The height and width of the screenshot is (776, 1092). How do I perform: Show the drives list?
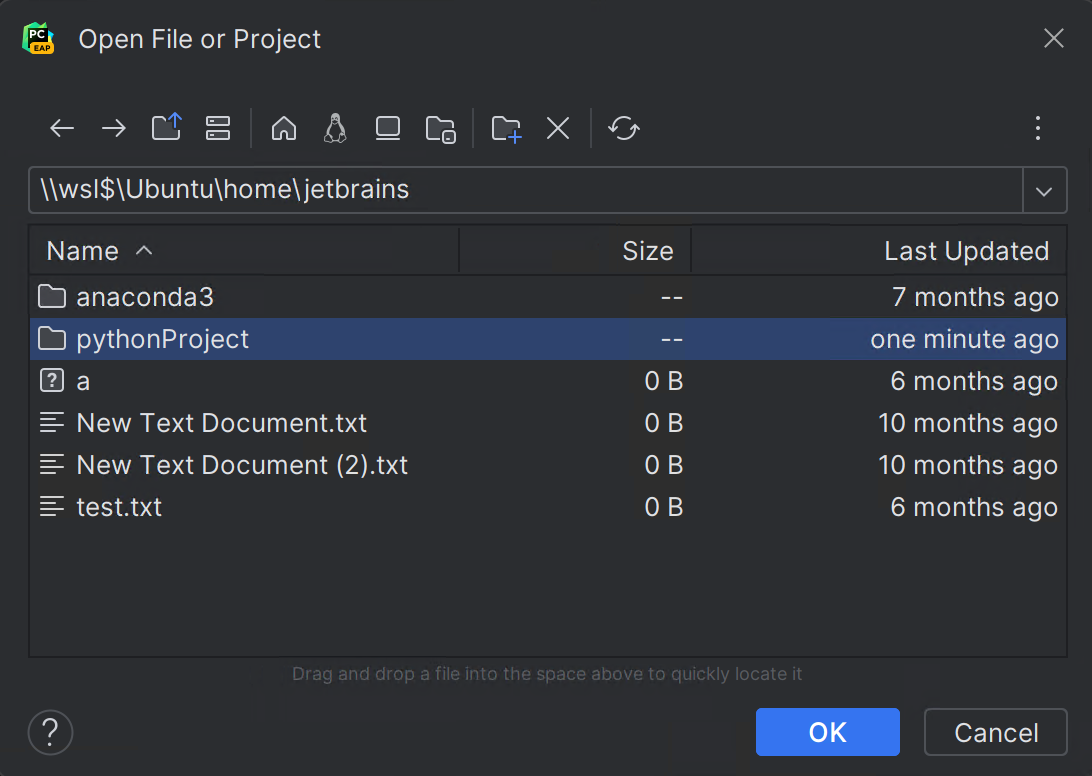217,128
